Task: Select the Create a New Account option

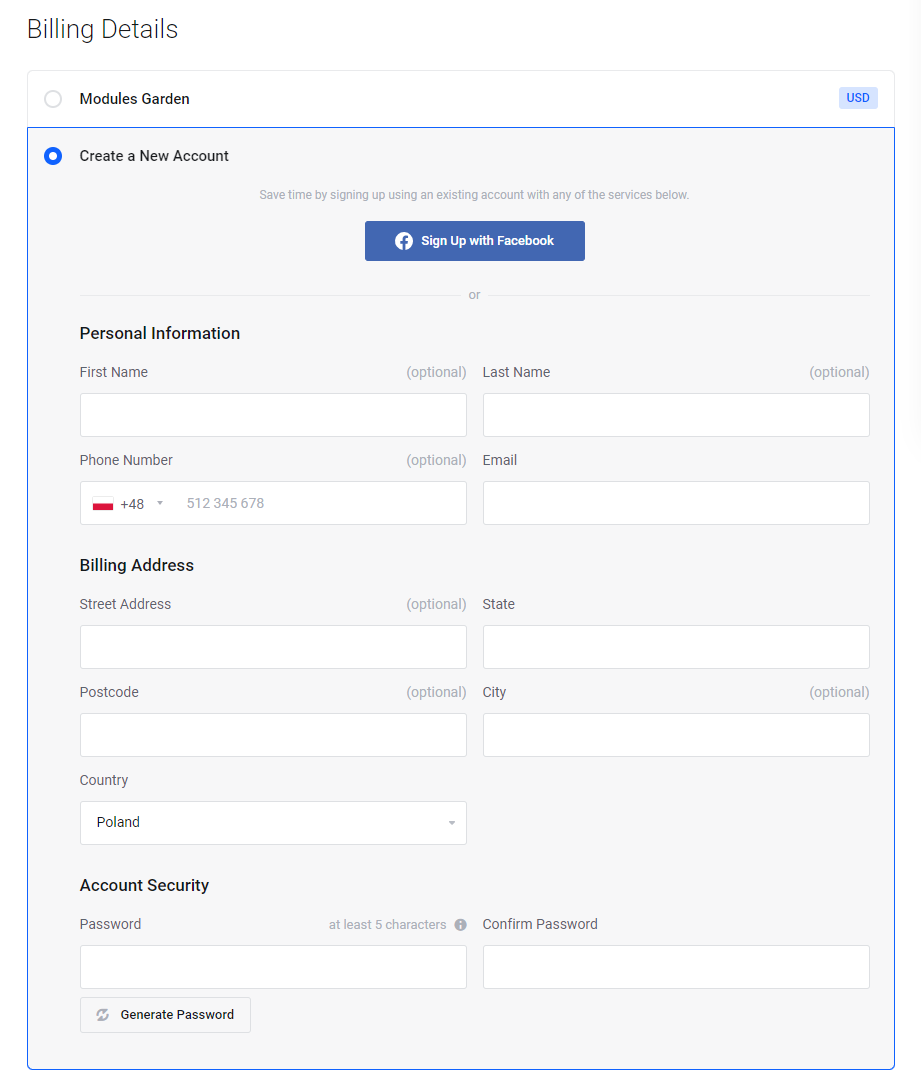Action: pyautogui.click(x=53, y=156)
